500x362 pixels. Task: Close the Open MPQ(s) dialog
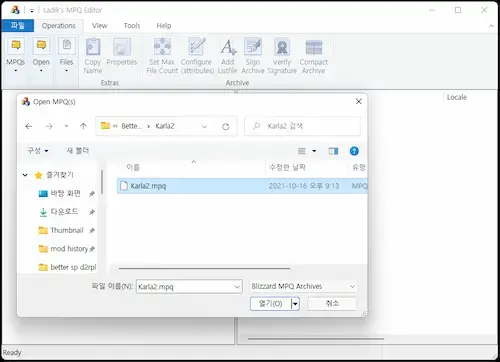(x=359, y=101)
